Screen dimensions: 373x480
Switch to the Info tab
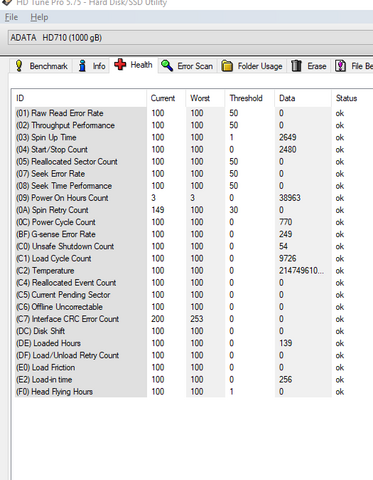click(x=92, y=66)
